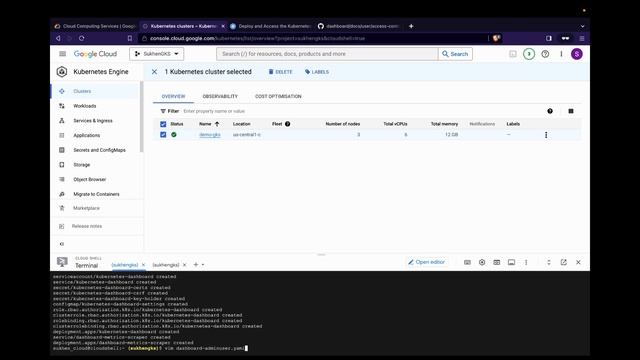Screen dimensions: 640x360
Task: Switch to the Cloud Computing Services browser tab
Action: (x=95, y=26)
